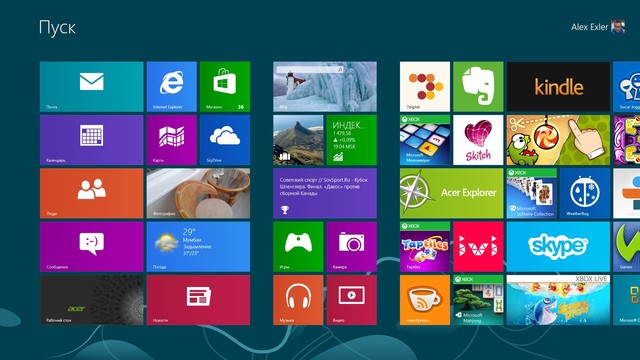This screenshot has width=640, height=360.
Task: Click the Alex Exler user name
Action: coord(589,27)
